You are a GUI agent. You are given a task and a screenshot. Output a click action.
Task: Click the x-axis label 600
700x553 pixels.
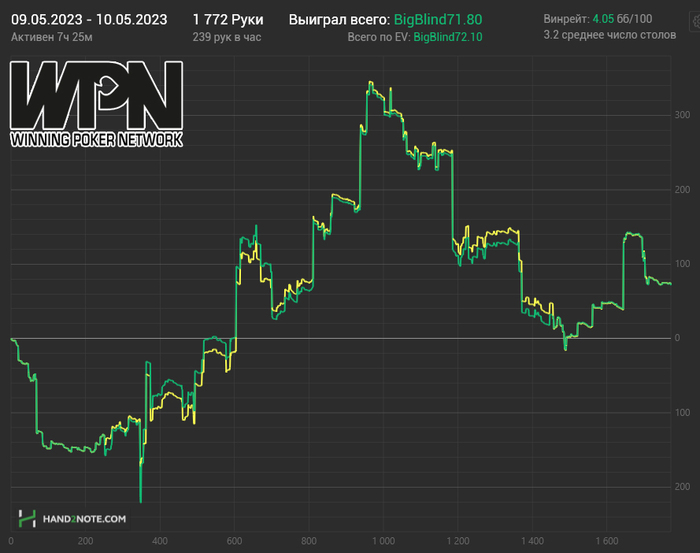234,541
